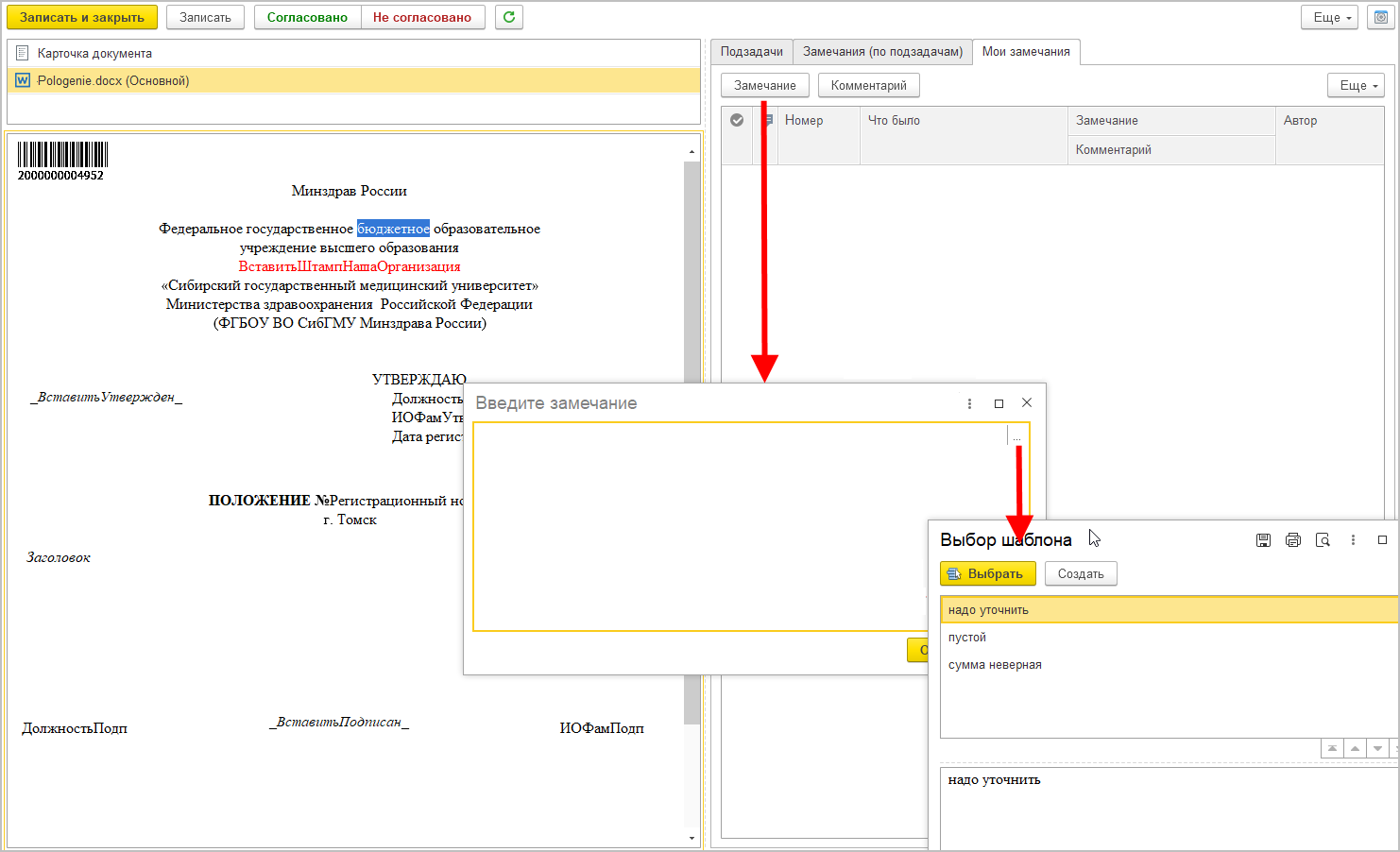The width and height of the screenshot is (1400, 852).
Task: Open the preview magnifier icon in template dialog
Action: [1323, 540]
